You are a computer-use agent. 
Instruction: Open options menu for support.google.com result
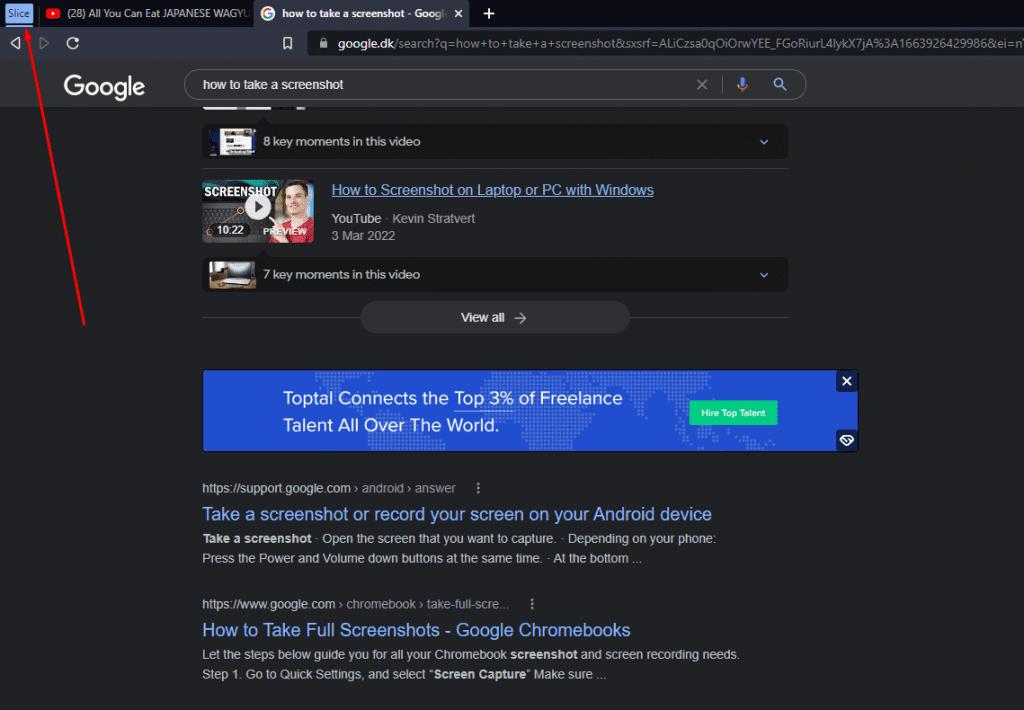pyautogui.click(x=478, y=488)
